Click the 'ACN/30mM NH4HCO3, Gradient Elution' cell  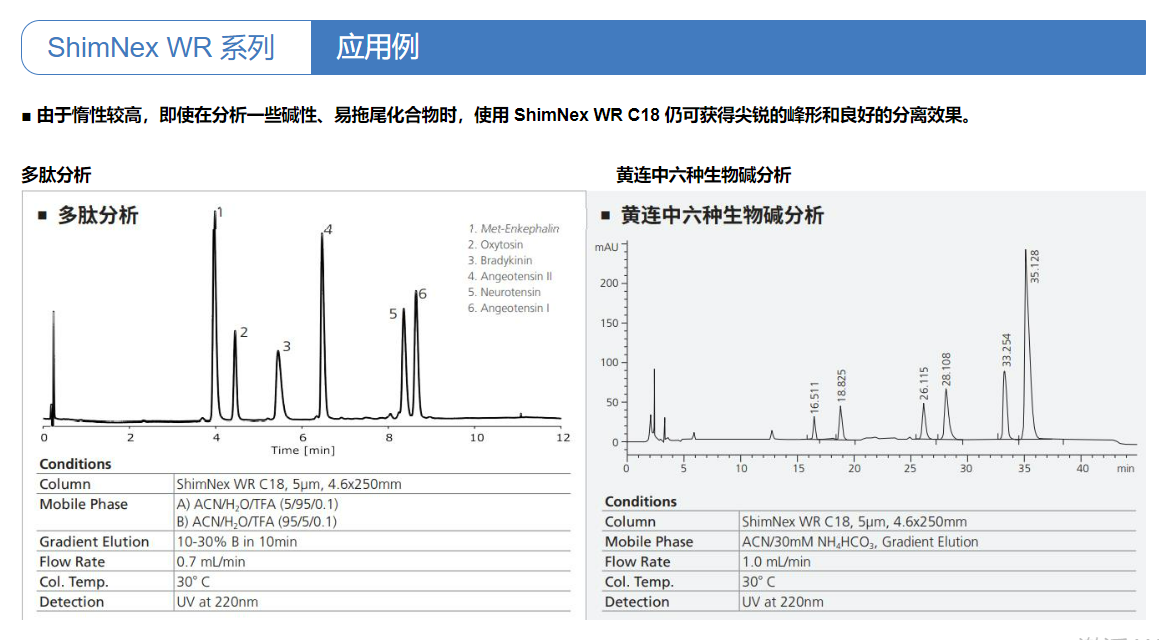(860, 542)
